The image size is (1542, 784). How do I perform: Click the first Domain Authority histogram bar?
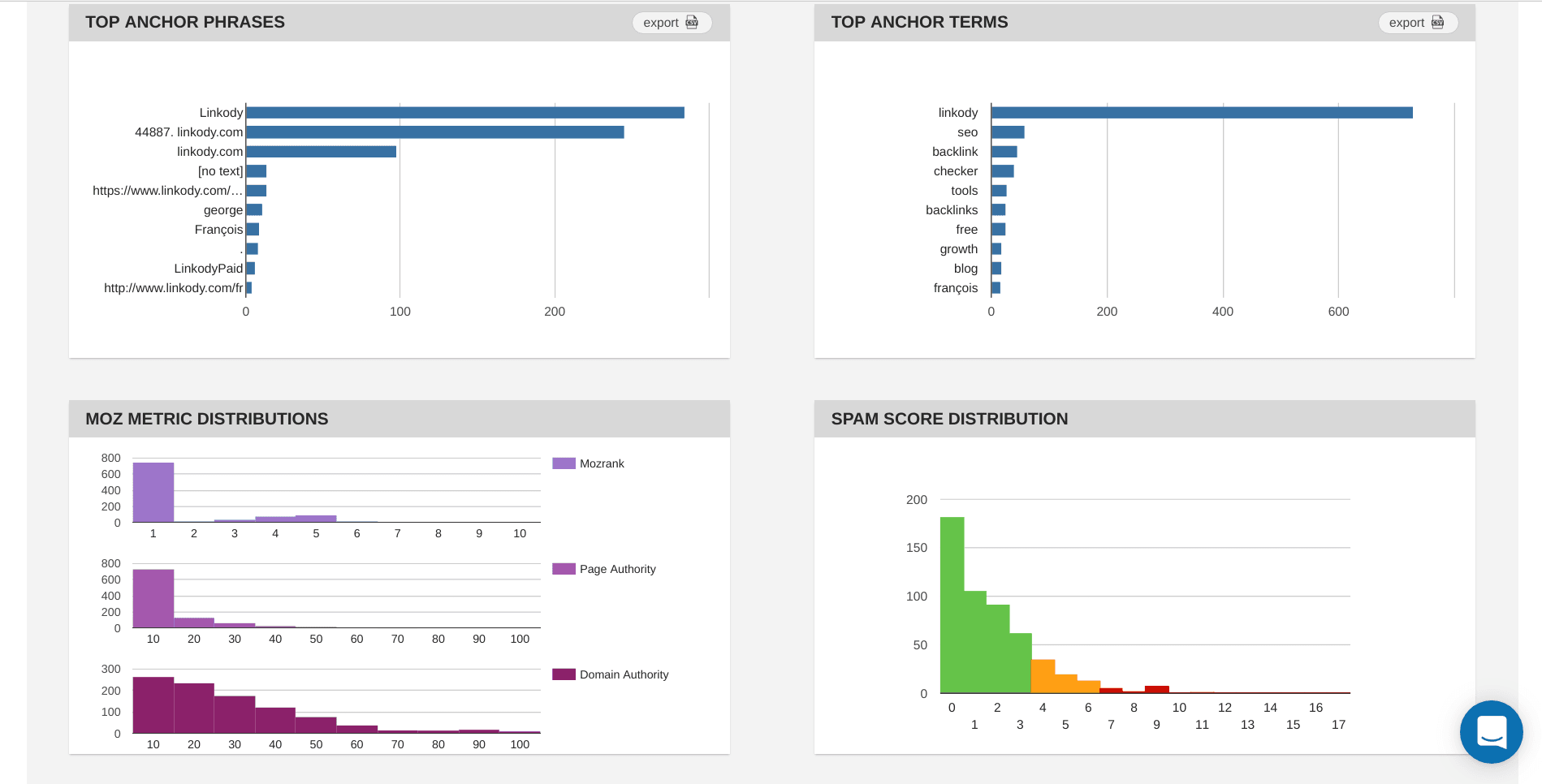click(153, 705)
